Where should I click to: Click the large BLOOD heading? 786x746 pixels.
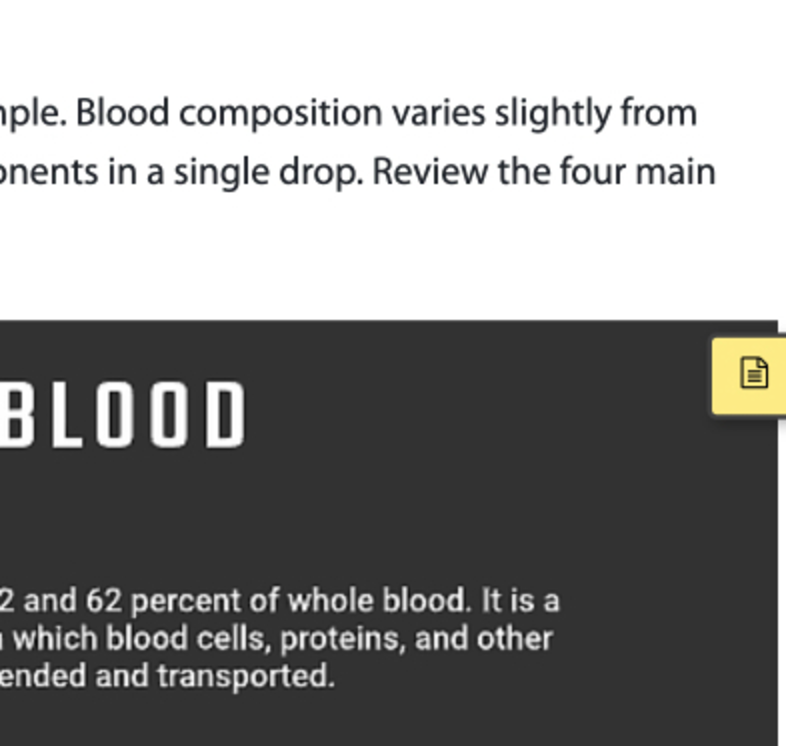123,414
